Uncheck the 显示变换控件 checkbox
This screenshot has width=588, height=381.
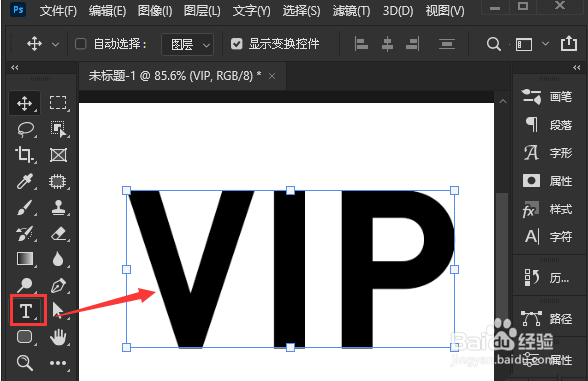pyautogui.click(x=237, y=44)
